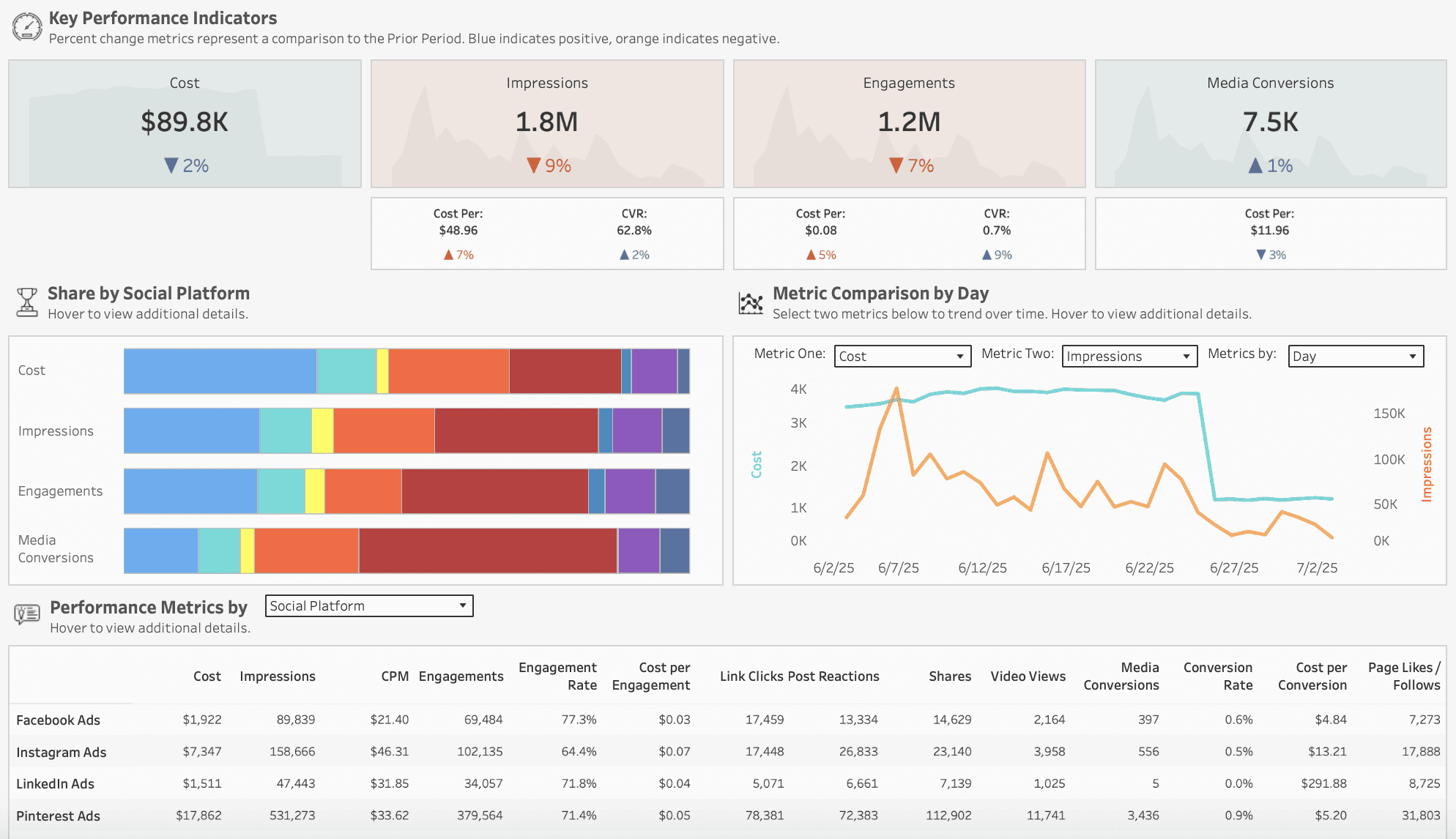Click the purple segment in the Cost bar
This screenshot has height=839, width=1456.
[654, 371]
